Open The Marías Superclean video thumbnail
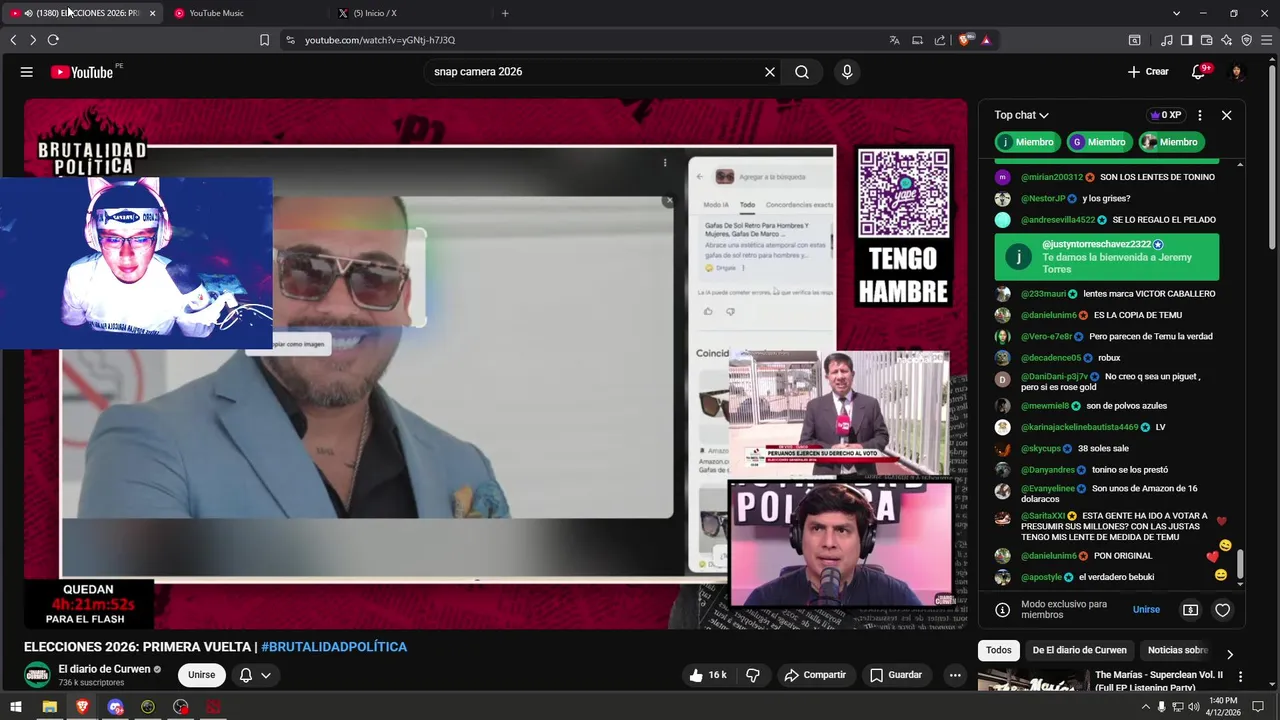The image size is (1280, 720). tap(1032, 682)
